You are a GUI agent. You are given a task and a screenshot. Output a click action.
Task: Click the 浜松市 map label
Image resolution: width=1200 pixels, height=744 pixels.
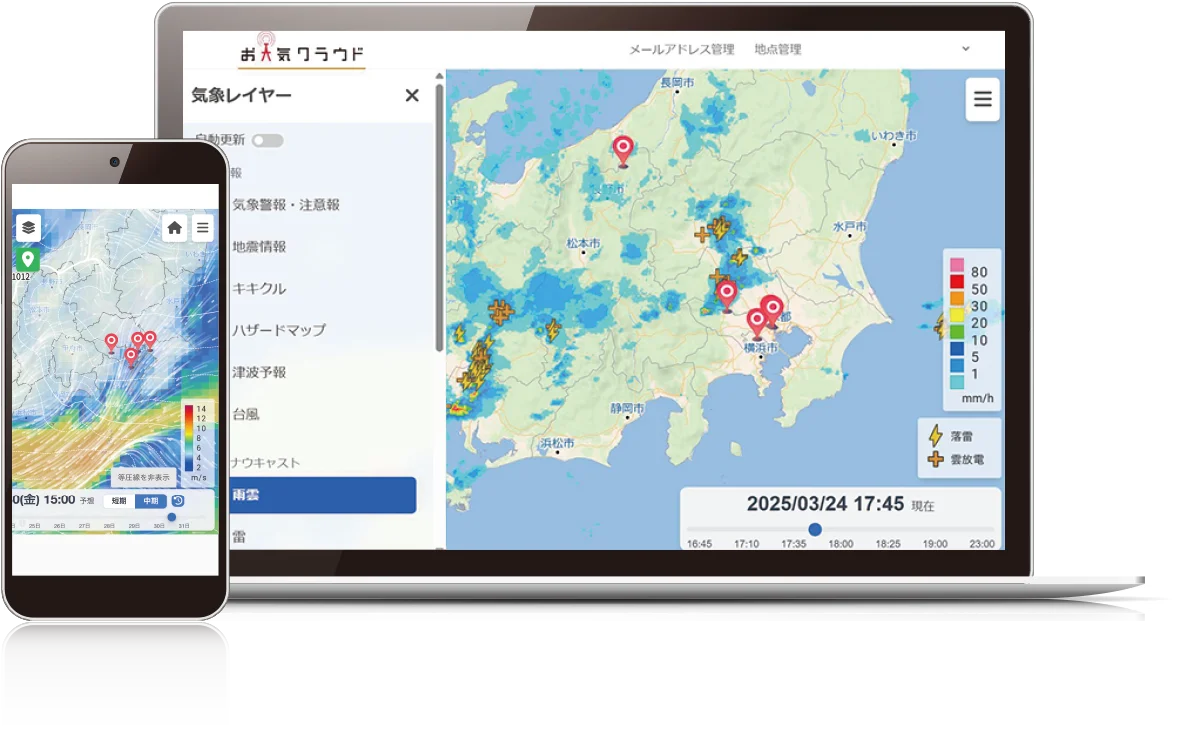[557, 443]
